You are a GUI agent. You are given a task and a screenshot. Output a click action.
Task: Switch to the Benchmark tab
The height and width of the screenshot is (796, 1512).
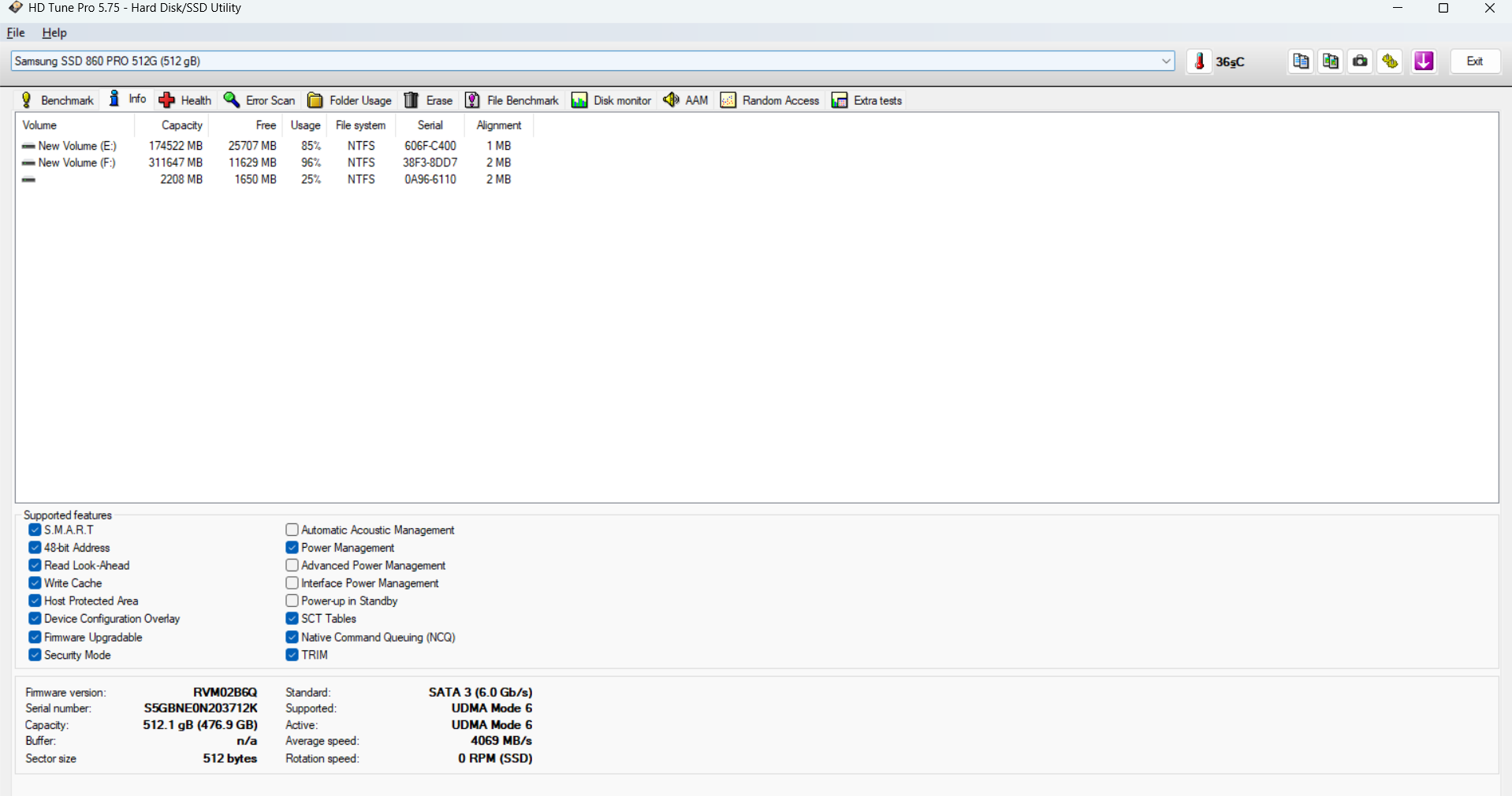(x=58, y=100)
